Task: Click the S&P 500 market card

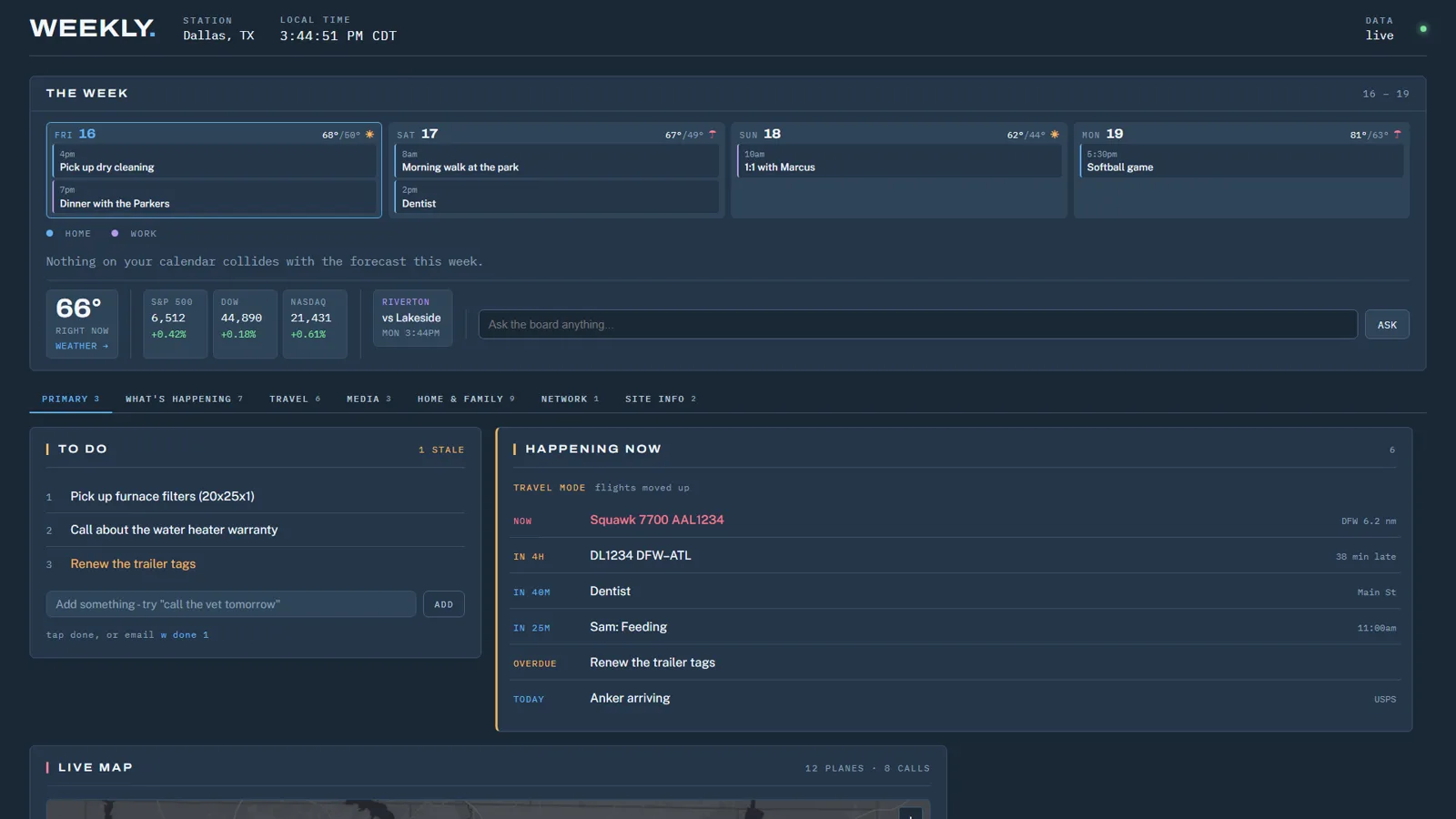Action: tap(175, 324)
